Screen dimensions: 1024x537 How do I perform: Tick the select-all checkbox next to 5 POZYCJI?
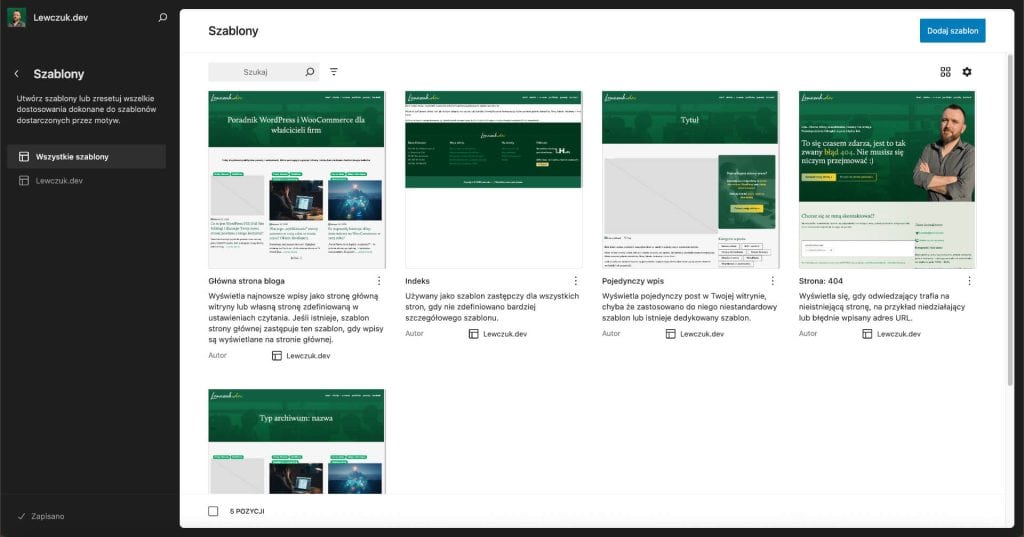point(213,511)
